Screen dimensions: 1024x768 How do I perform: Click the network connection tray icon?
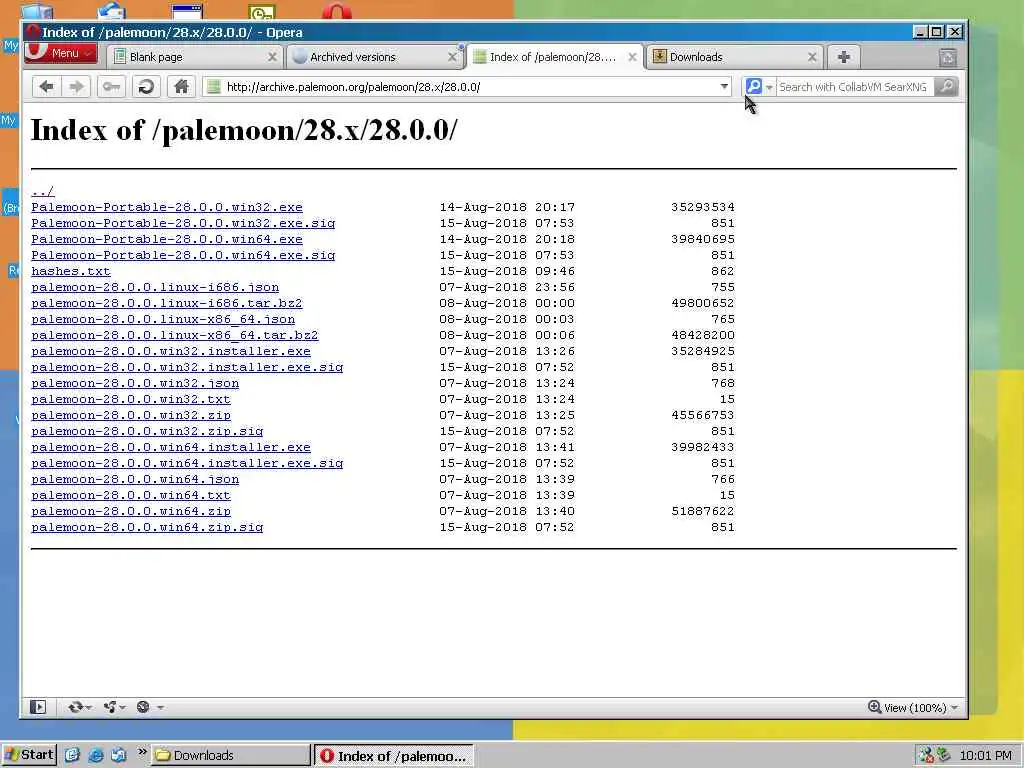click(x=925, y=756)
